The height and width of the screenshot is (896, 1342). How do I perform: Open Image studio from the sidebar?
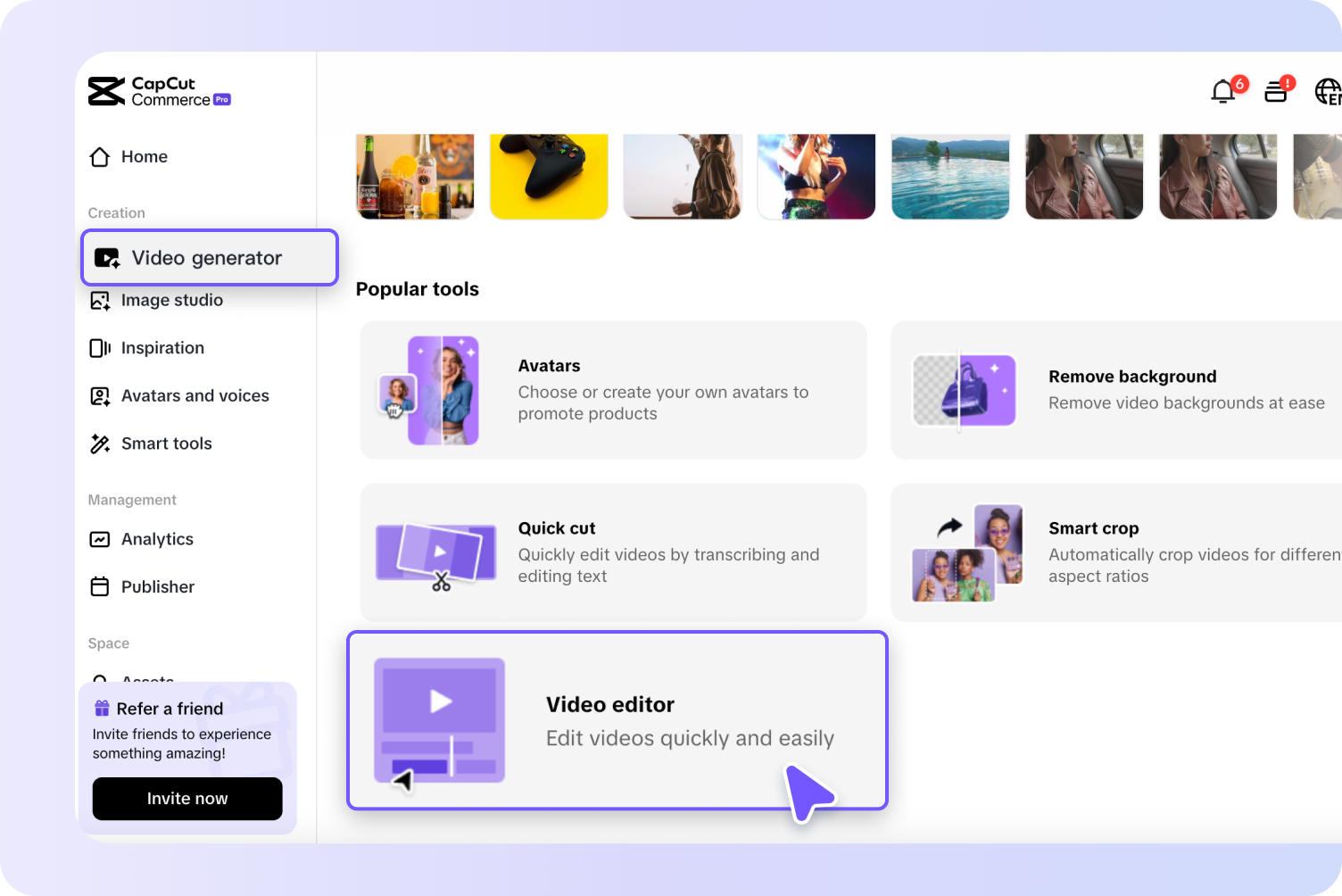pos(172,300)
